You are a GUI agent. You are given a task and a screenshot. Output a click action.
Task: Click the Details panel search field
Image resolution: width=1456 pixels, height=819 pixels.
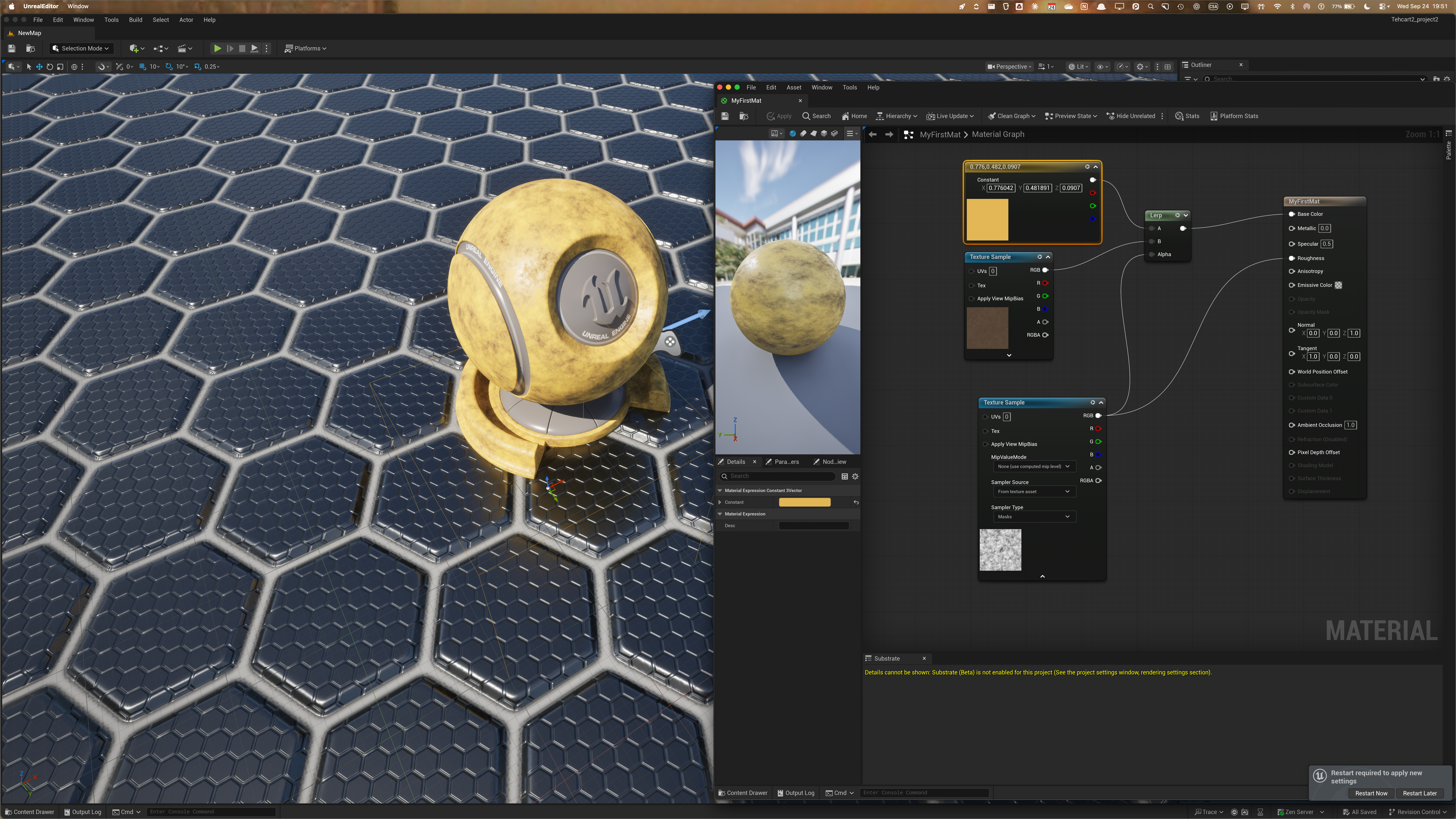pyautogui.click(x=778, y=476)
